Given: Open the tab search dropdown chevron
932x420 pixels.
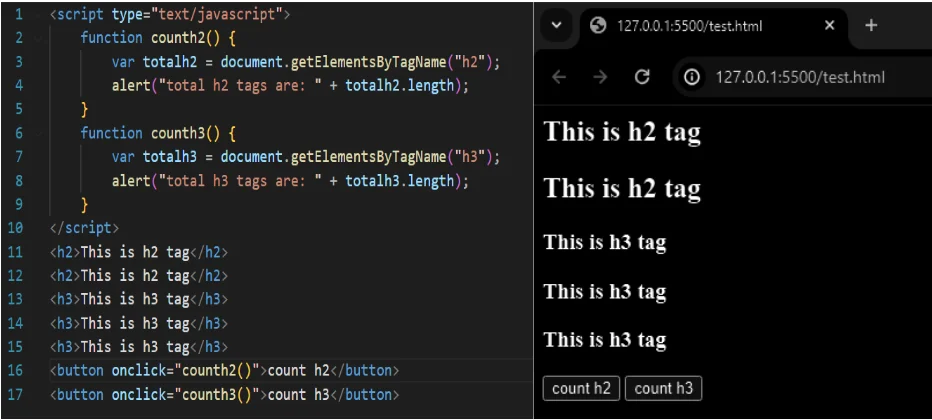Looking at the screenshot, I should [x=557, y=26].
